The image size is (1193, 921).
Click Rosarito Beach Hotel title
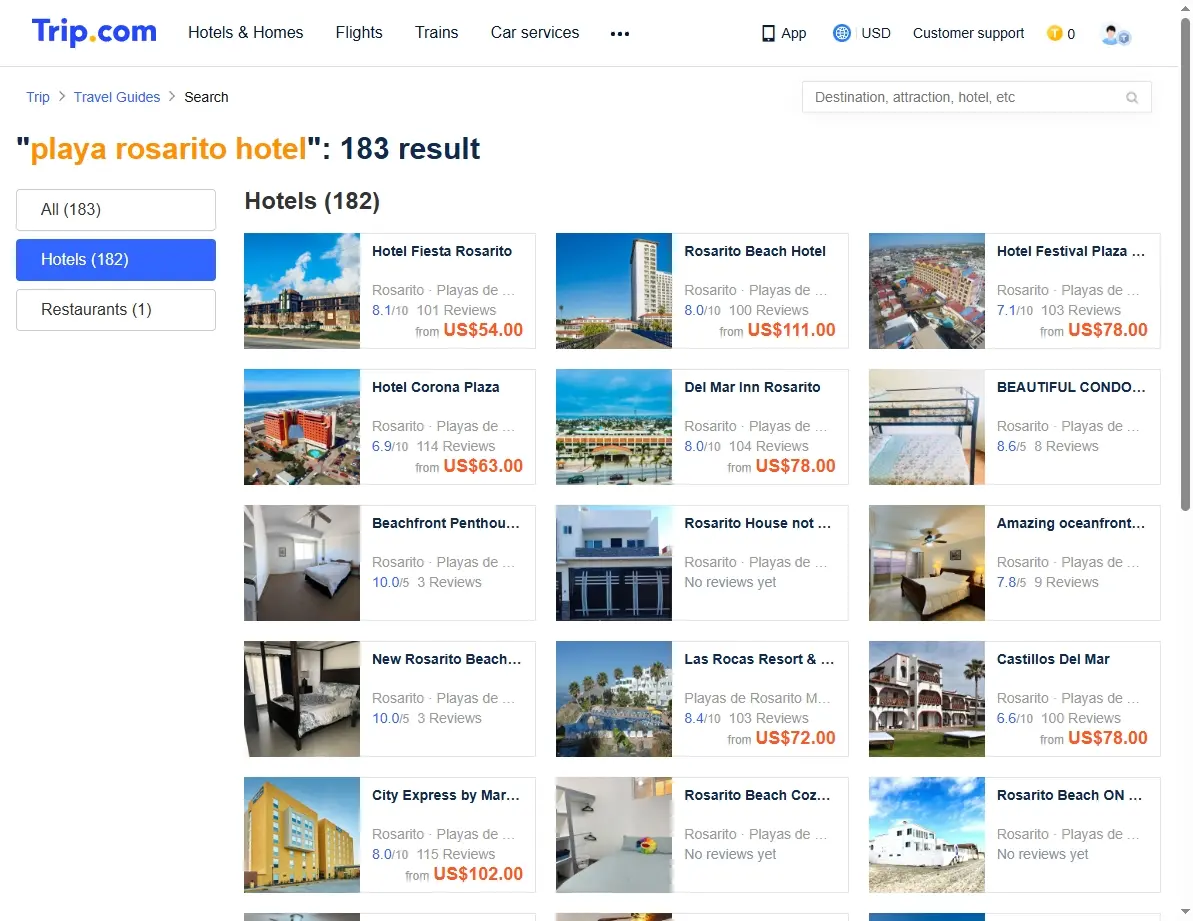pos(755,251)
